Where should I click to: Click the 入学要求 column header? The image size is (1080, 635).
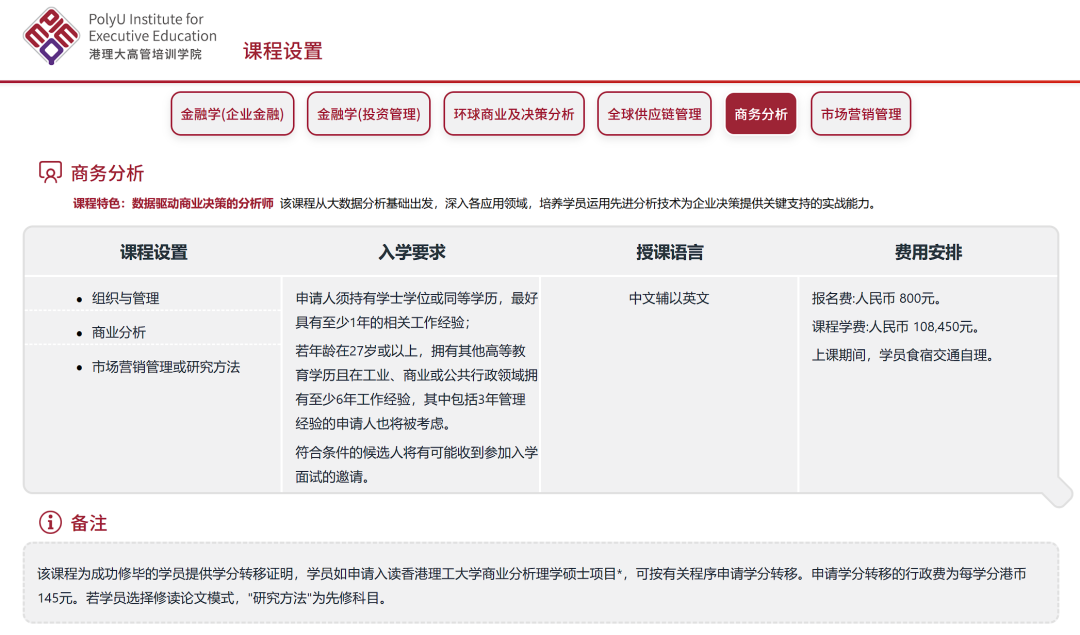(412, 252)
